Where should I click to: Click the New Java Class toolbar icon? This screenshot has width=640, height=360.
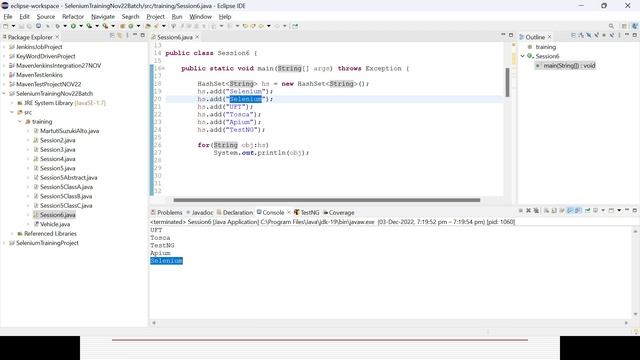131,26
